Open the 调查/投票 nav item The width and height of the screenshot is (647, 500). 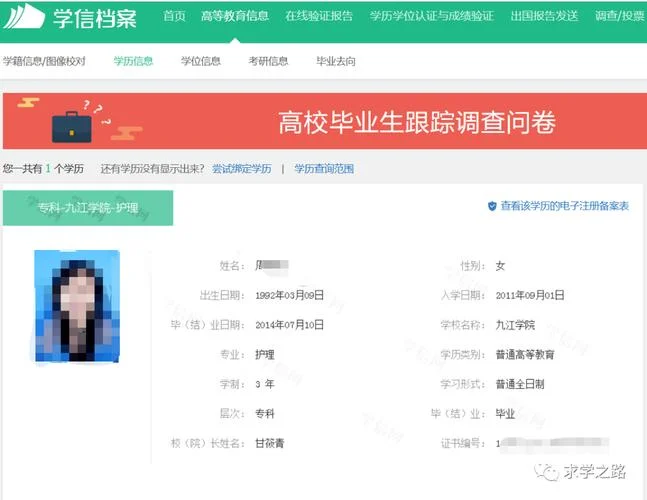point(620,16)
